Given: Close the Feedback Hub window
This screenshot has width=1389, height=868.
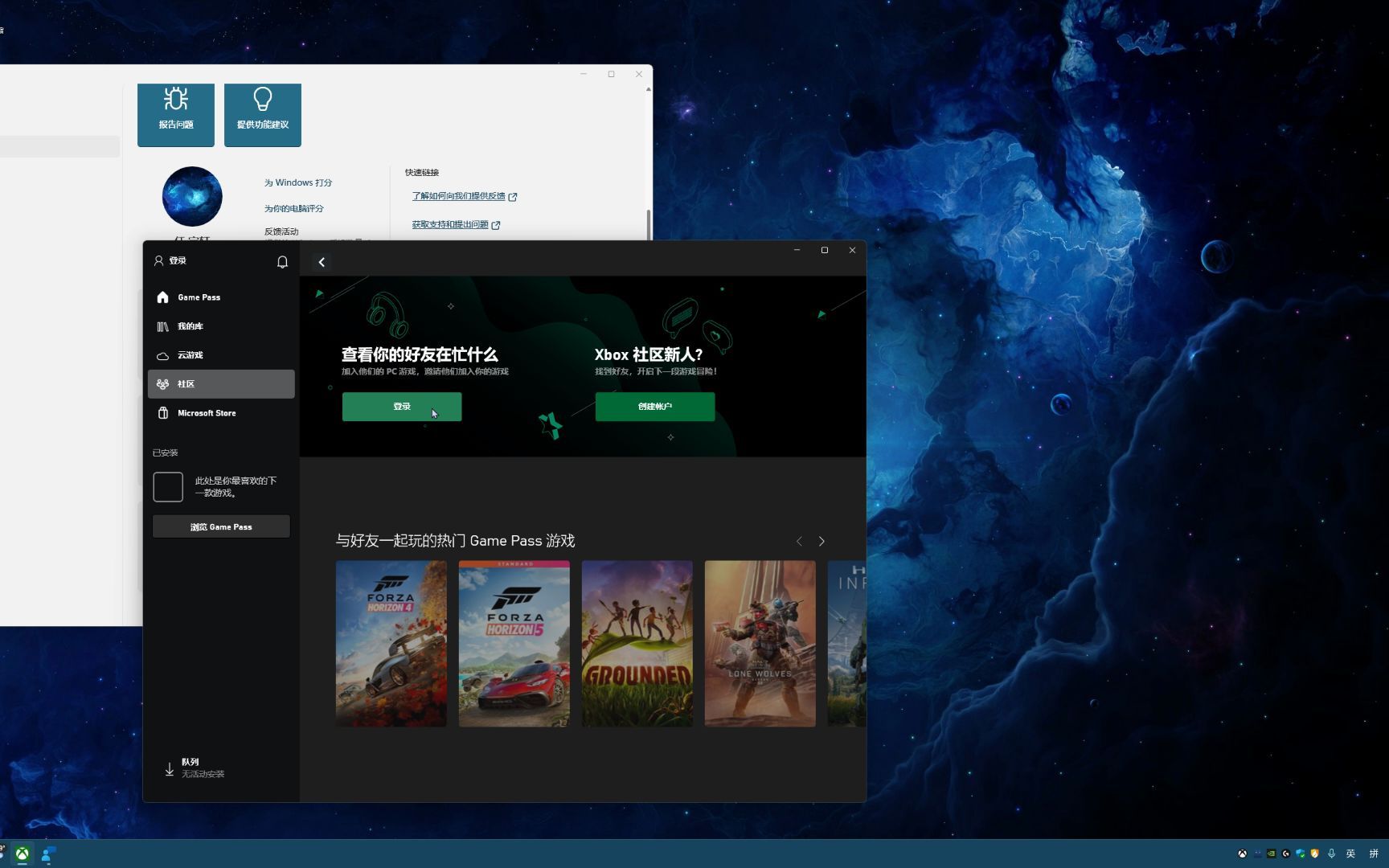Looking at the screenshot, I should (639, 74).
